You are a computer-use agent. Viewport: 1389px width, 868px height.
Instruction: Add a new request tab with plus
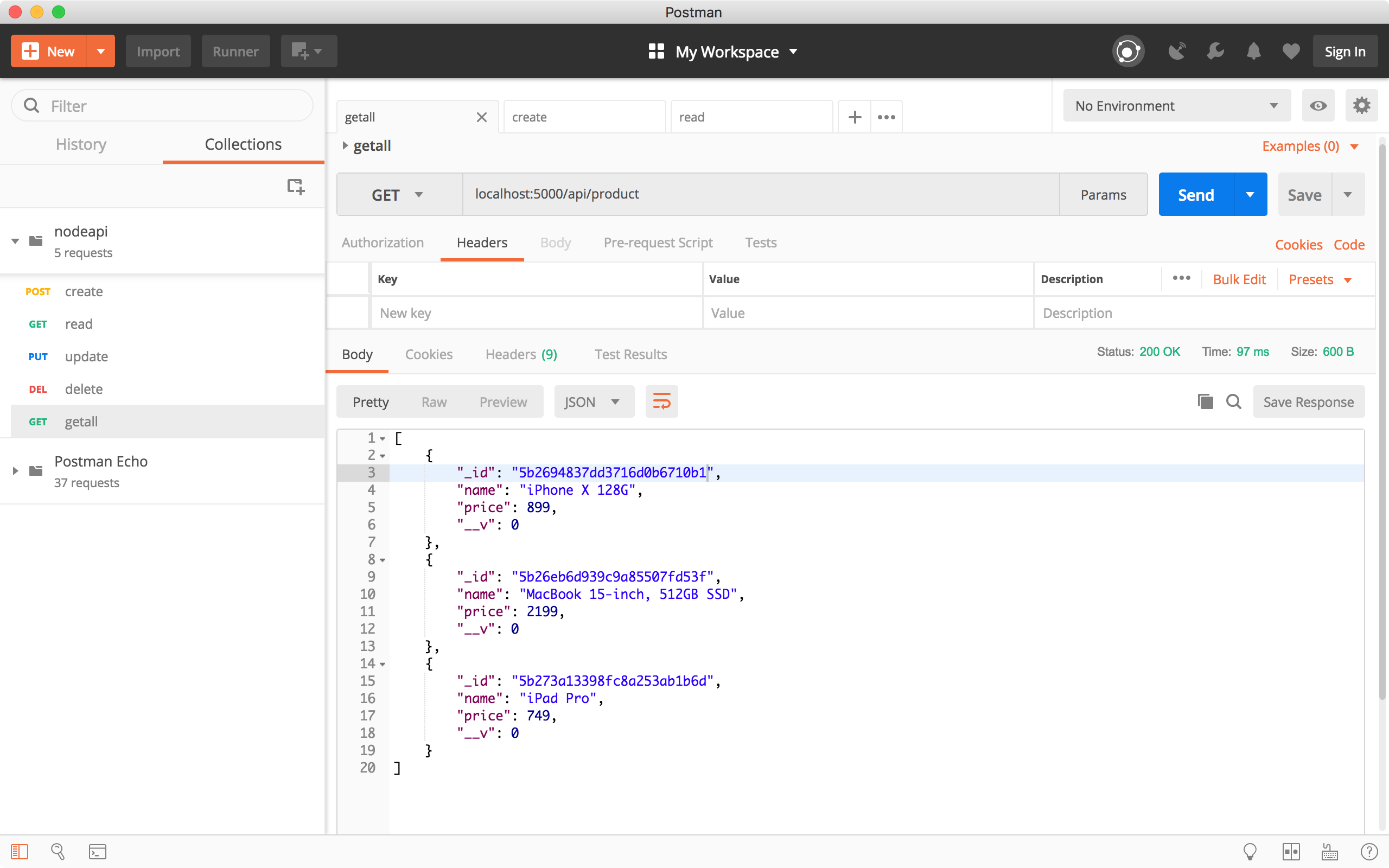[x=855, y=117]
